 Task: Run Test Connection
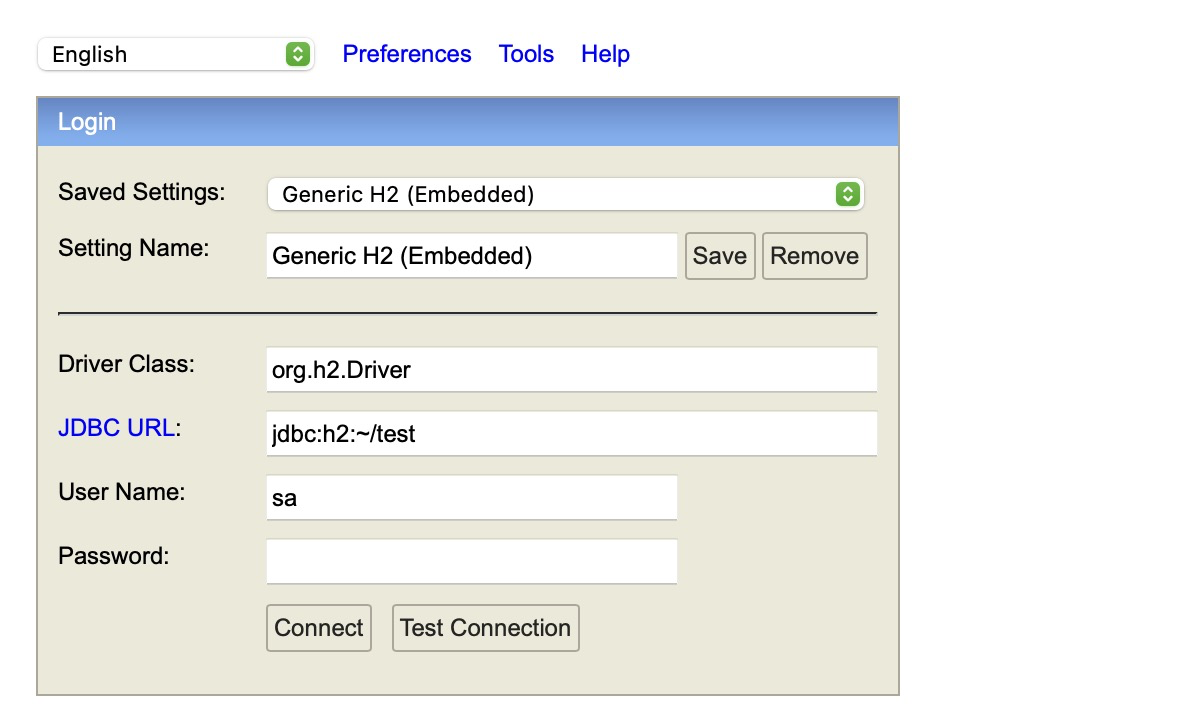[x=486, y=628]
